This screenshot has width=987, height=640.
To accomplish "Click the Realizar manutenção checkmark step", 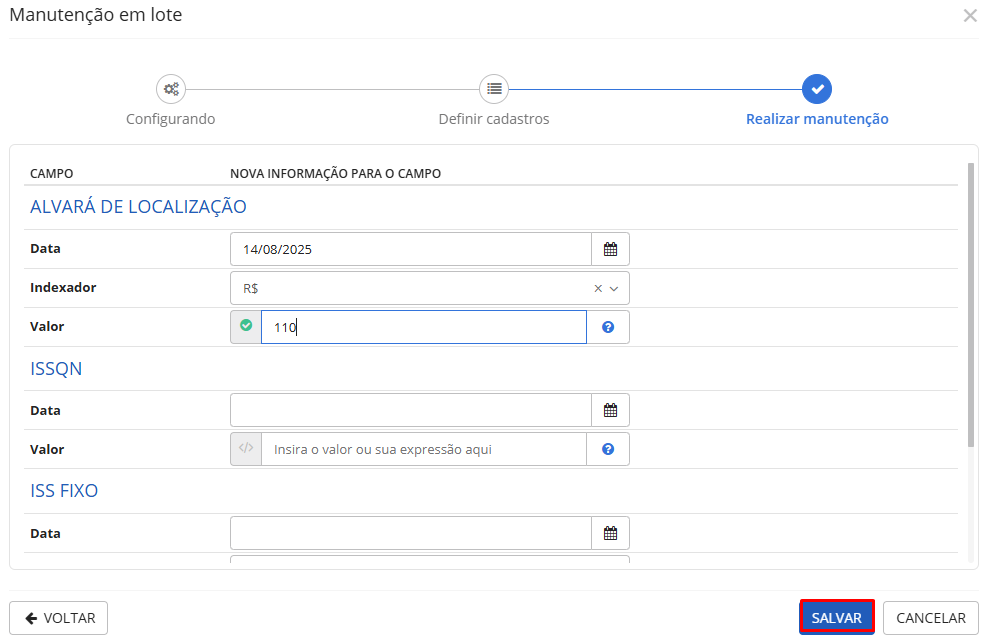I will coord(817,89).
